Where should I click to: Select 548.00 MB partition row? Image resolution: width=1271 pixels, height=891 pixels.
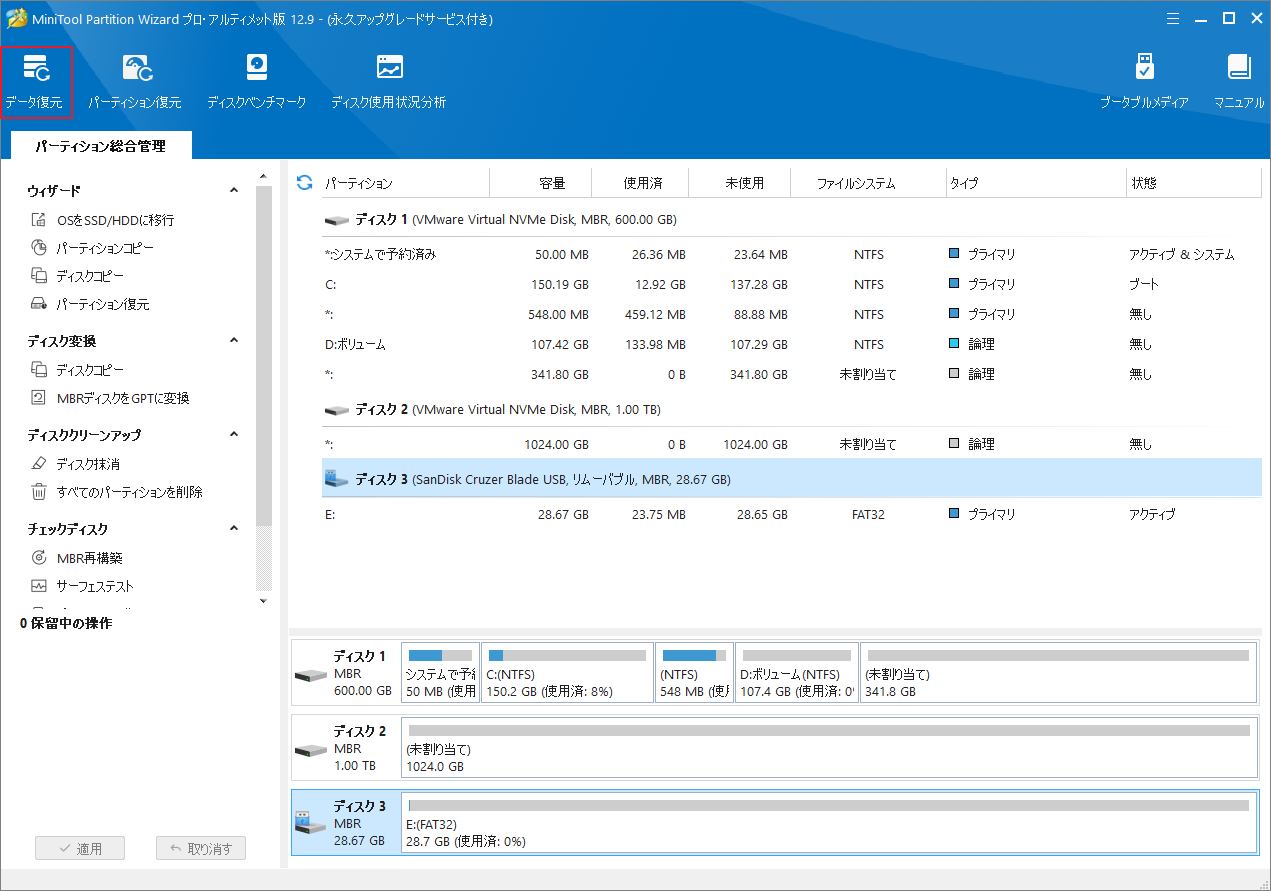point(791,314)
